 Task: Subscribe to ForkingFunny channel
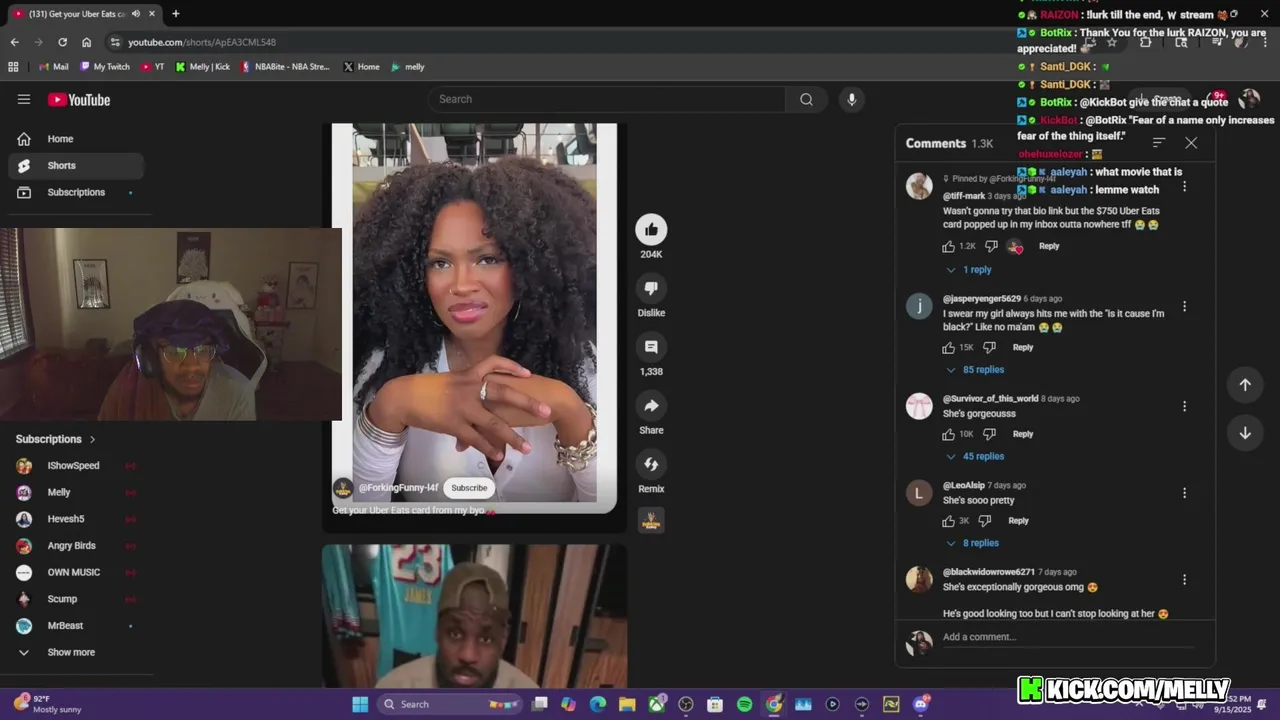click(469, 488)
